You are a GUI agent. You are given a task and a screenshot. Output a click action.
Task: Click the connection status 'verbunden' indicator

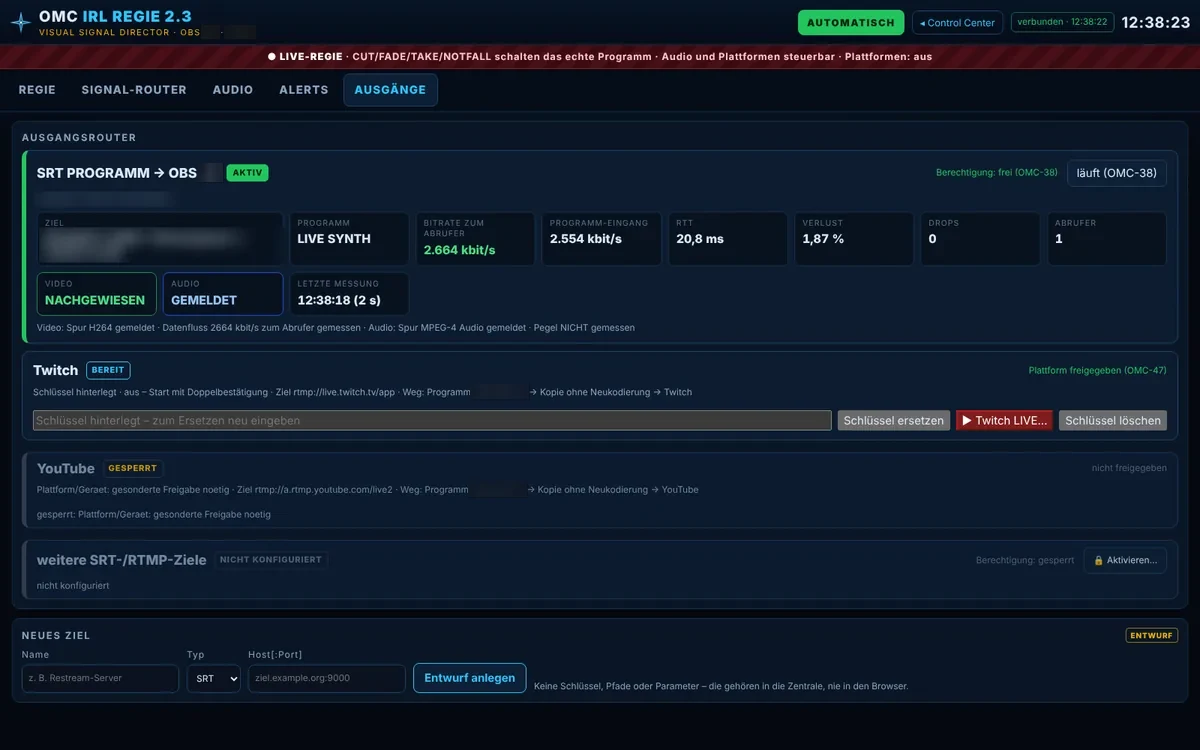[1062, 22]
